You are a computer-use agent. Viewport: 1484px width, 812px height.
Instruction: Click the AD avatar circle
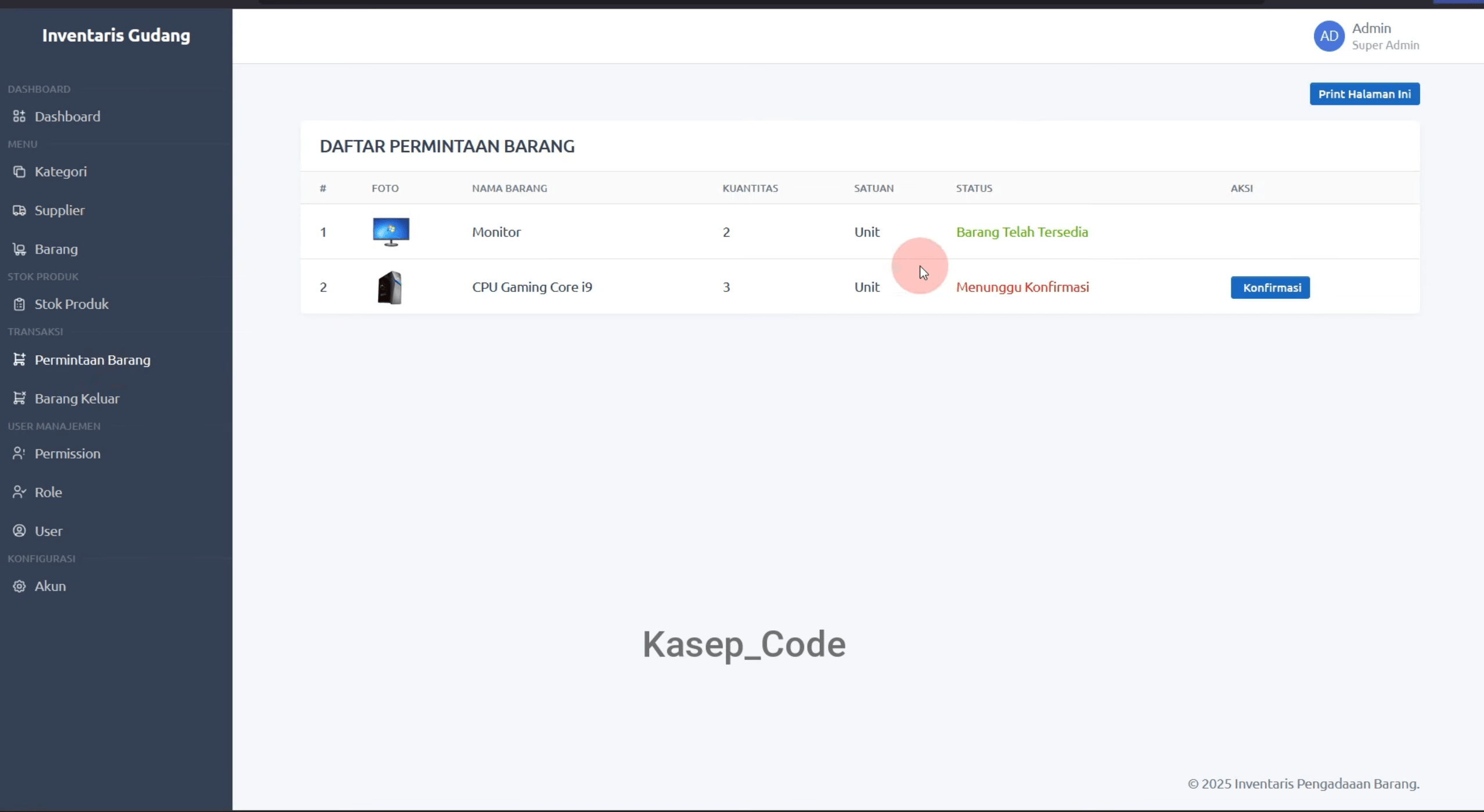(1329, 36)
